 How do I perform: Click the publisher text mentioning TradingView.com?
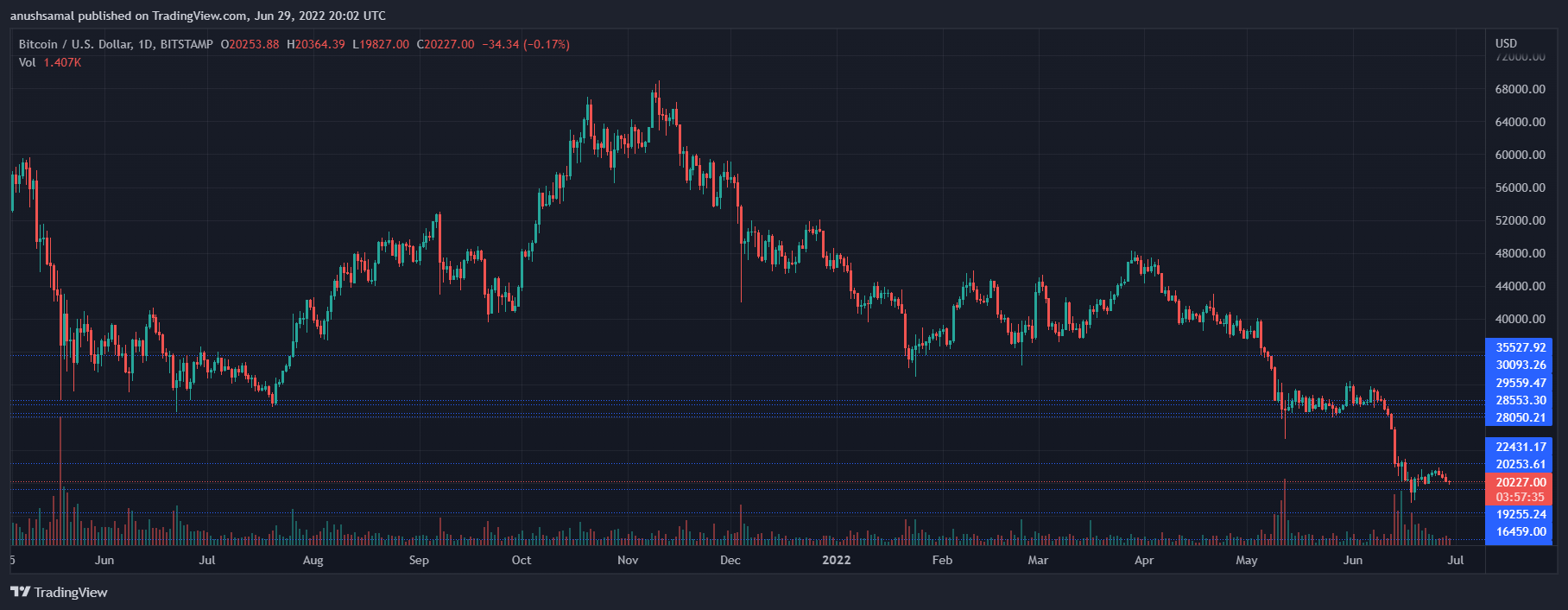[x=198, y=16]
